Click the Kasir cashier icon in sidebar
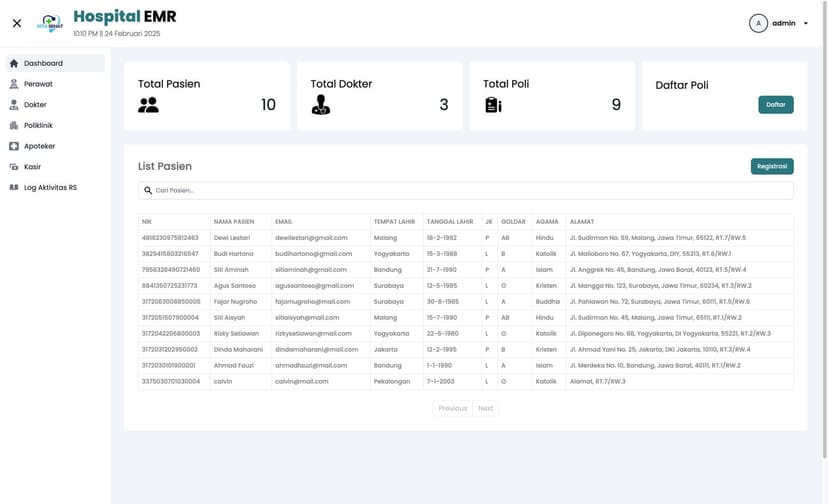Screen dimensions: 828x504 coord(14,167)
